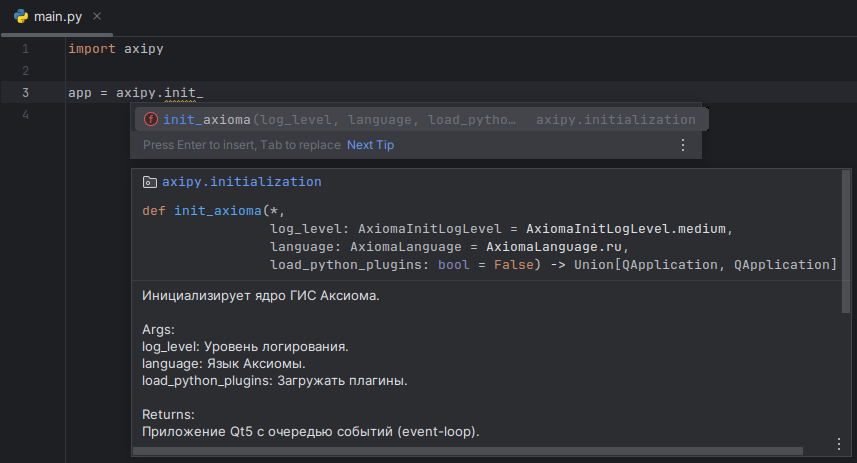Screen dimensions: 857x463
Task: Click first QApplication in return type
Action: click(x=669, y=265)
